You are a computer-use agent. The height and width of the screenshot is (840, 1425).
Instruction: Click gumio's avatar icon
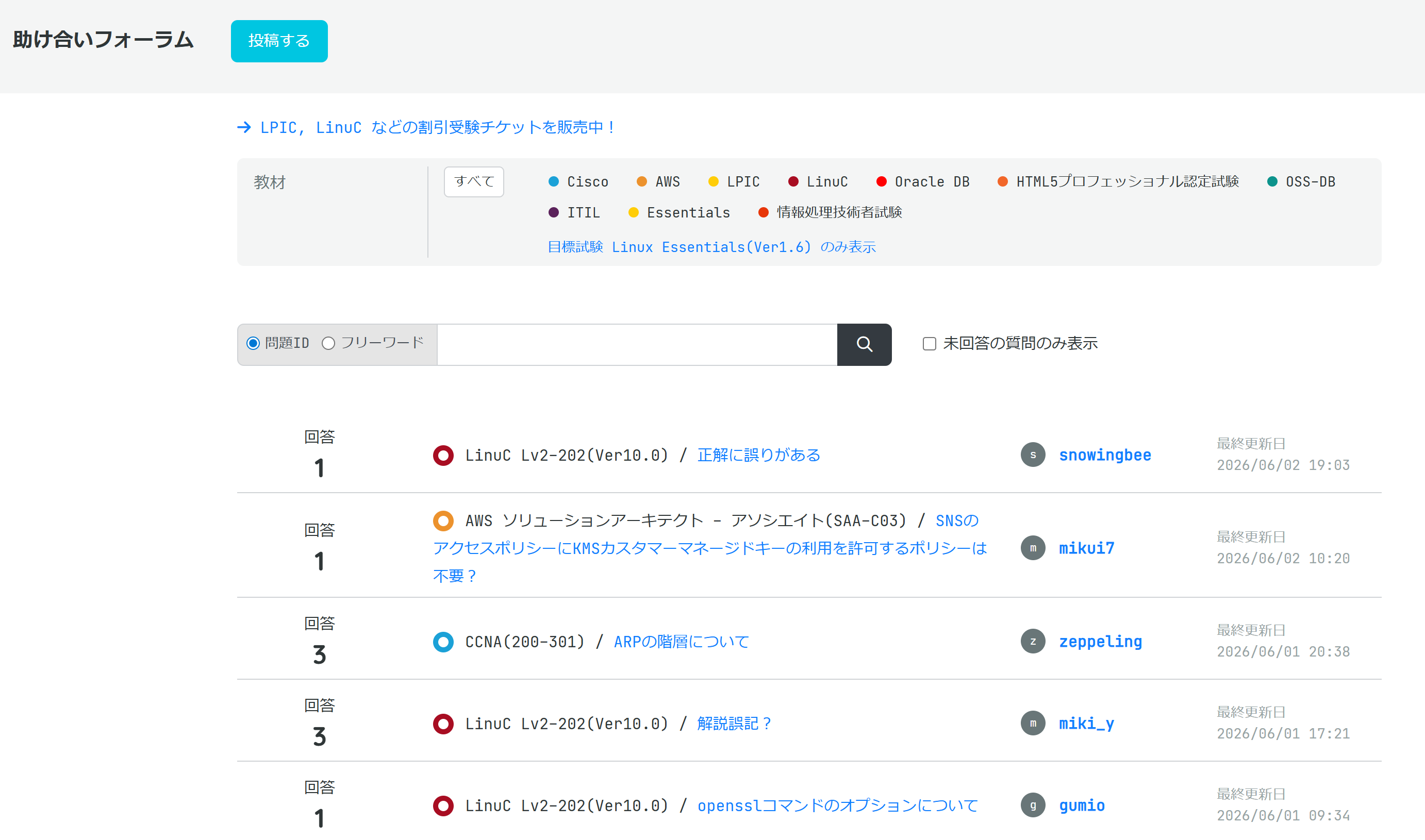tap(1033, 806)
